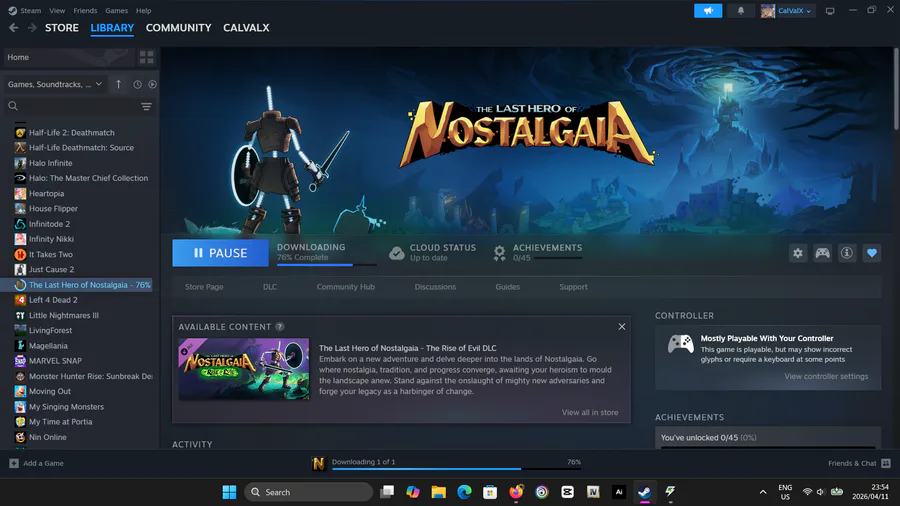
Task: Select My Time at Portia
Action: (60, 422)
